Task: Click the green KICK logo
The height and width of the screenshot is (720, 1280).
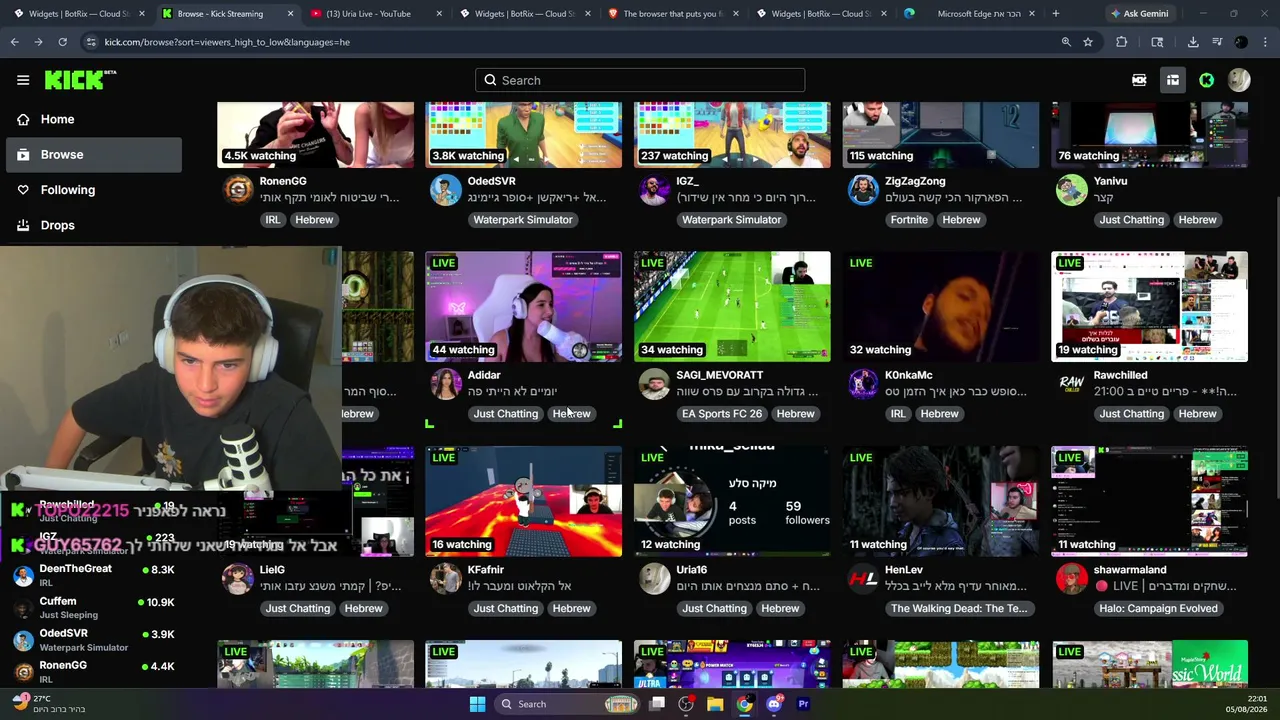Action: [80, 80]
